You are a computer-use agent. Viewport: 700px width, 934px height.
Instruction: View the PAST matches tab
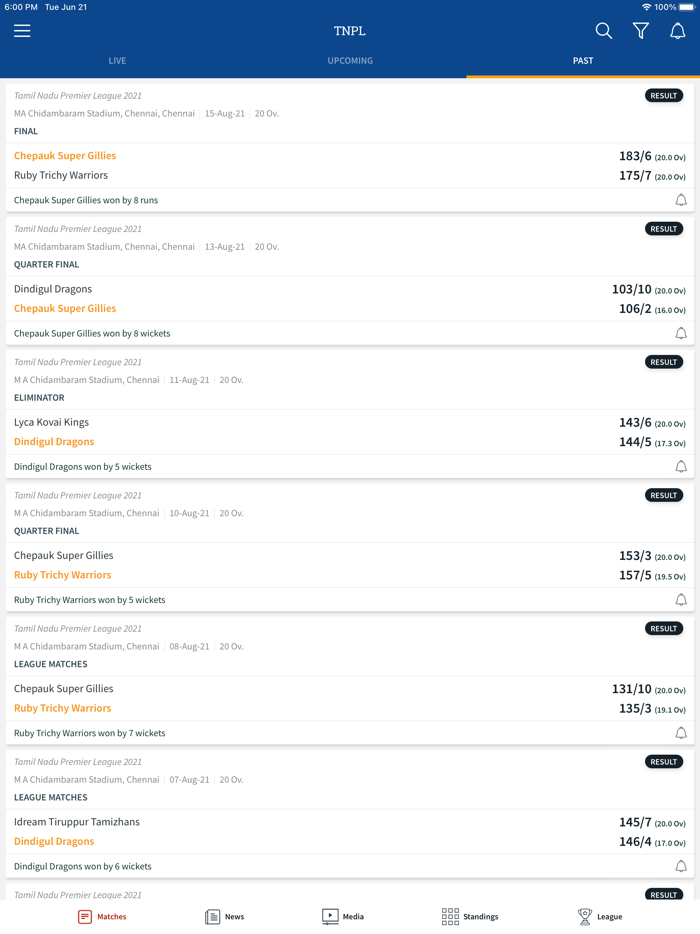coord(583,61)
